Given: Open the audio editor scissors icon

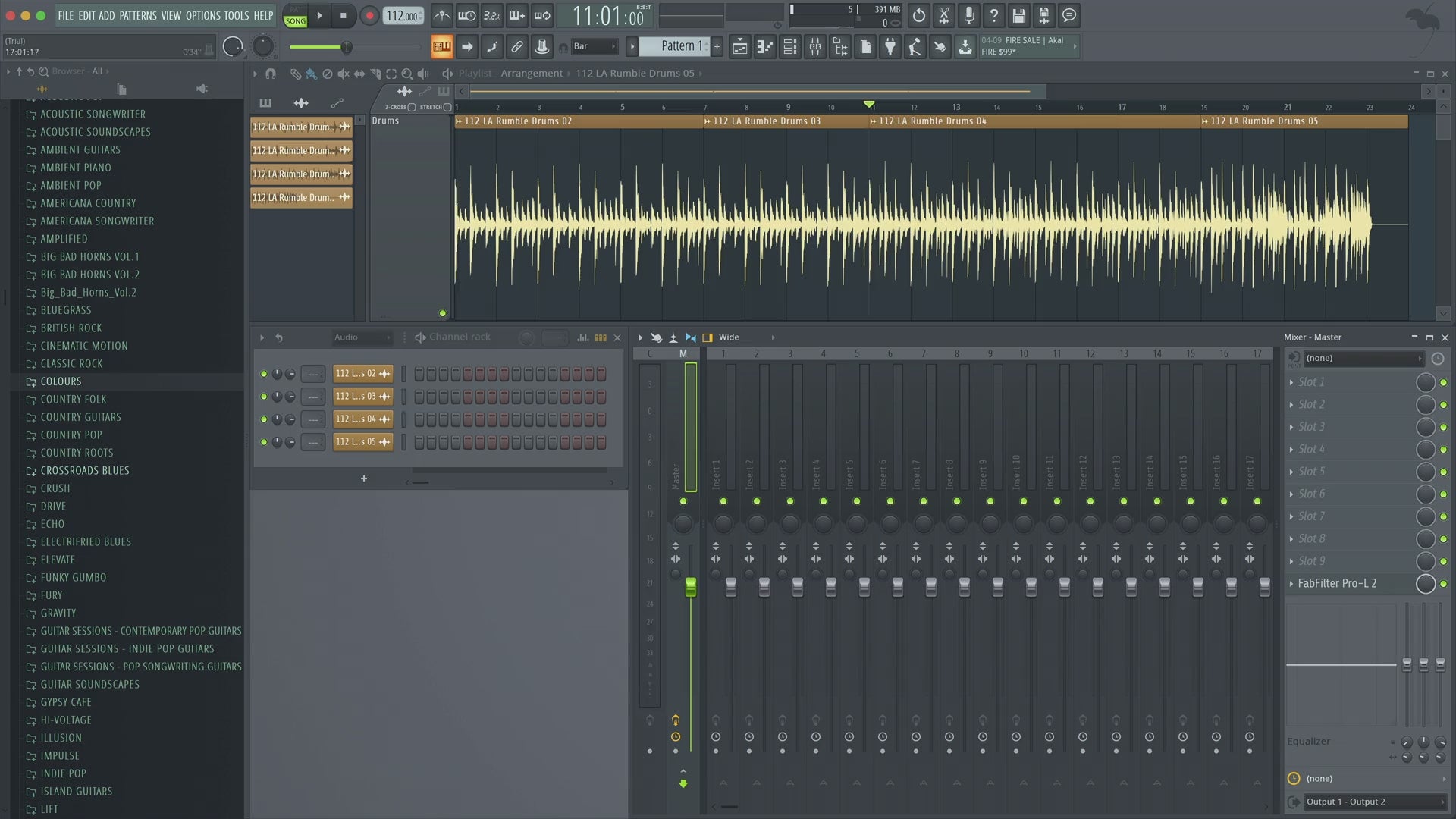Looking at the screenshot, I should coord(943,15).
